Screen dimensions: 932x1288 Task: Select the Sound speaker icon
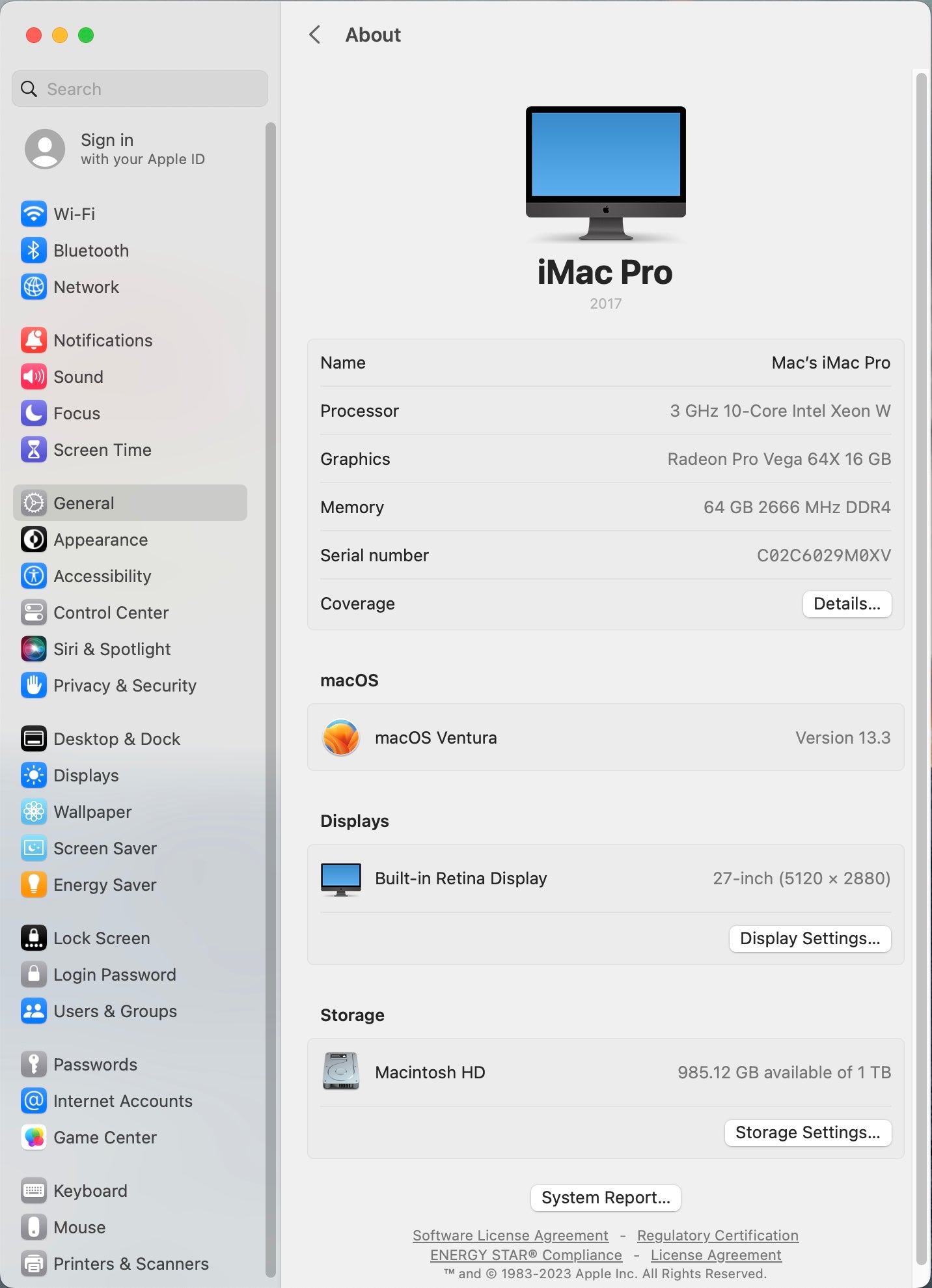point(34,376)
